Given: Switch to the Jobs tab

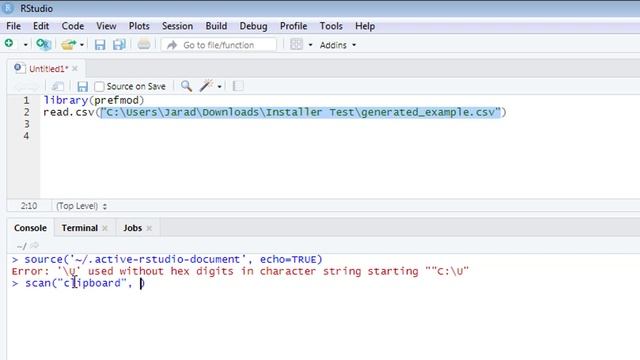Looking at the screenshot, I should coord(133,228).
